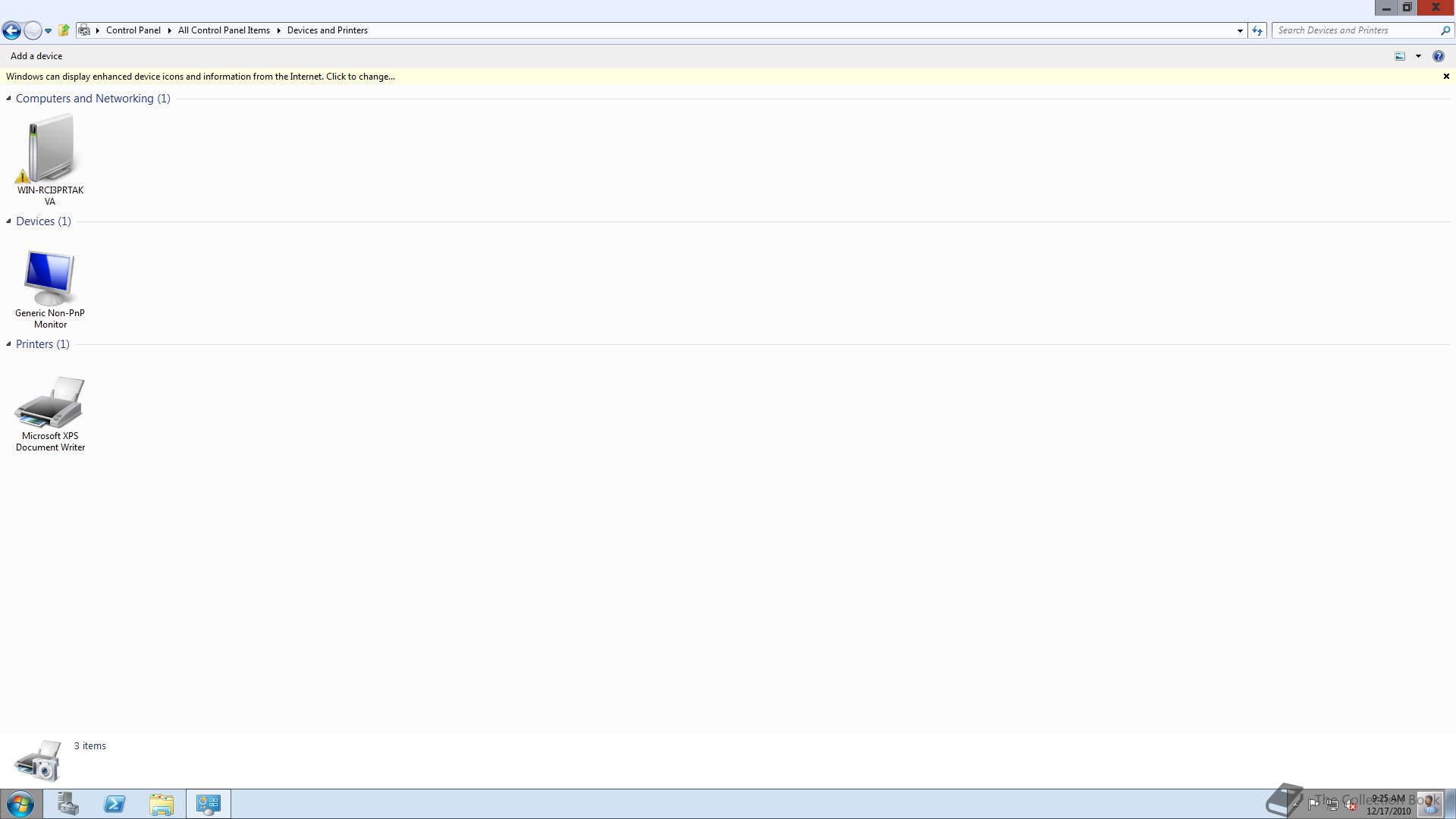Open Windows Explorer from taskbar
This screenshot has height=819, width=1456.
click(162, 804)
